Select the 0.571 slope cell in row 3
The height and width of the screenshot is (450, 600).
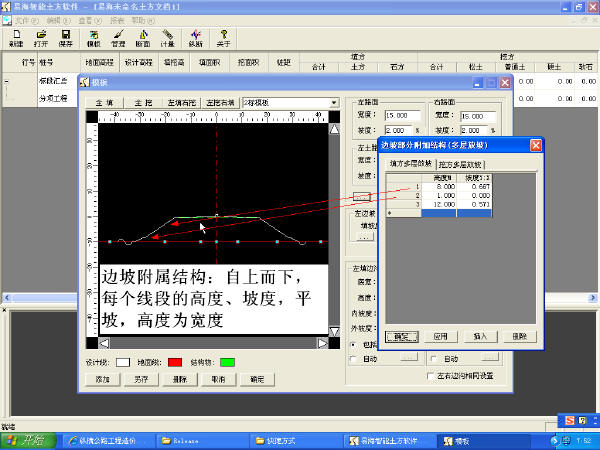point(474,205)
